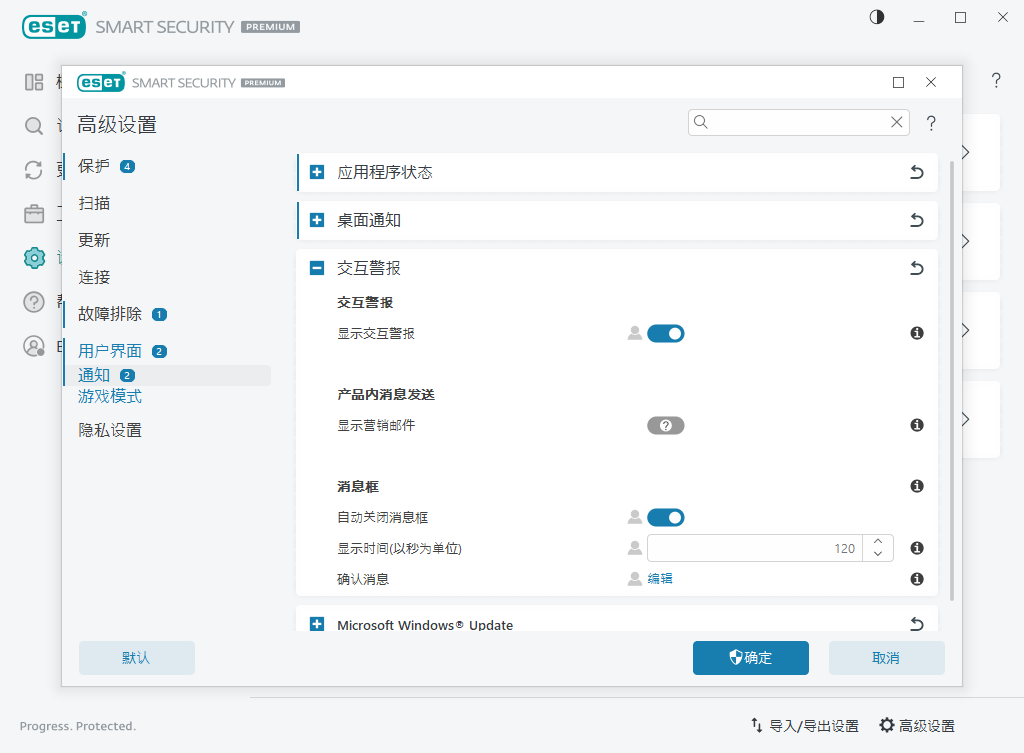
Task: Expand the 桌面通知 section
Action: point(317,220)
